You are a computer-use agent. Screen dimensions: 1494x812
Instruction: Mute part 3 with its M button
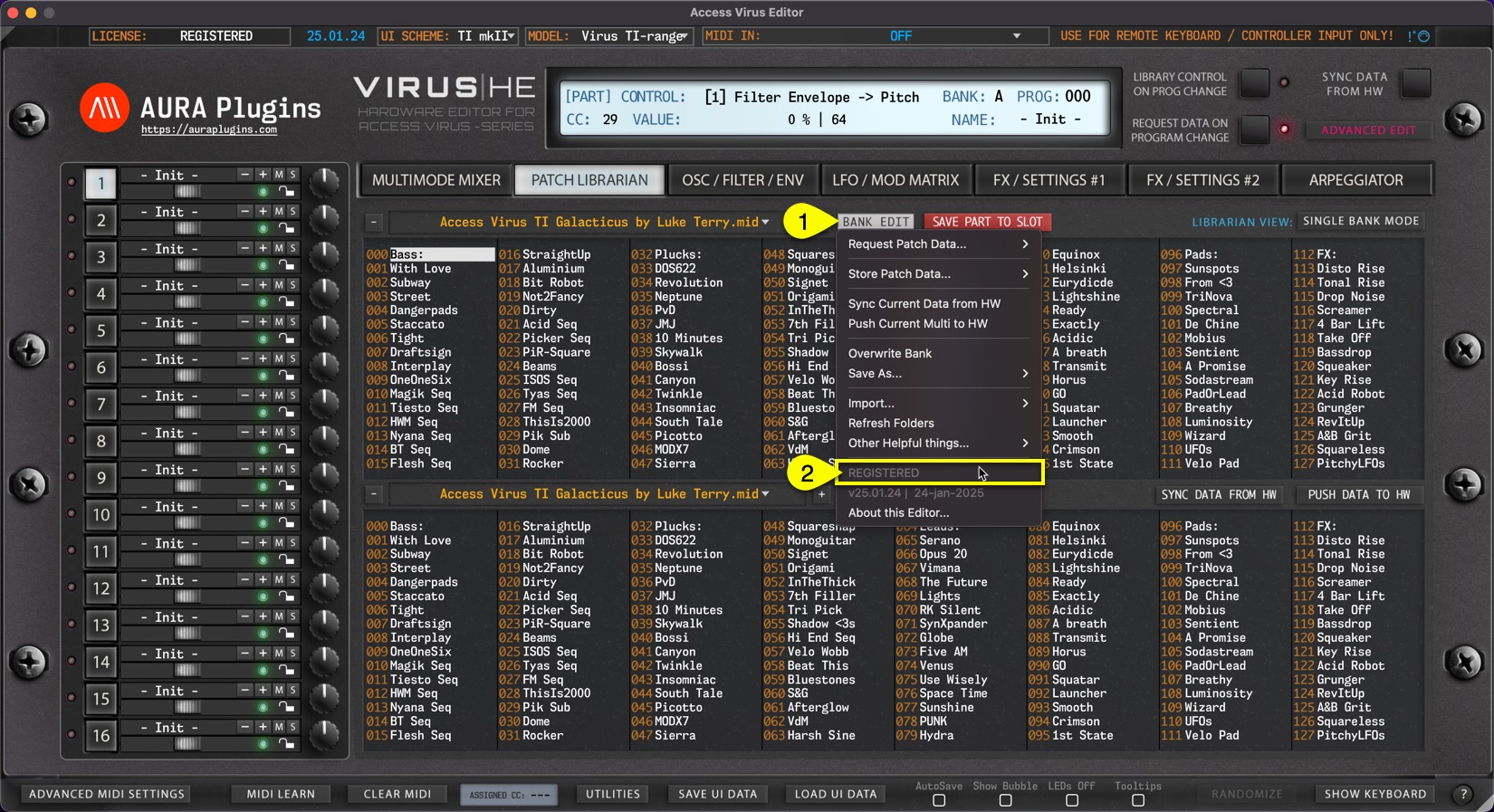279,248
